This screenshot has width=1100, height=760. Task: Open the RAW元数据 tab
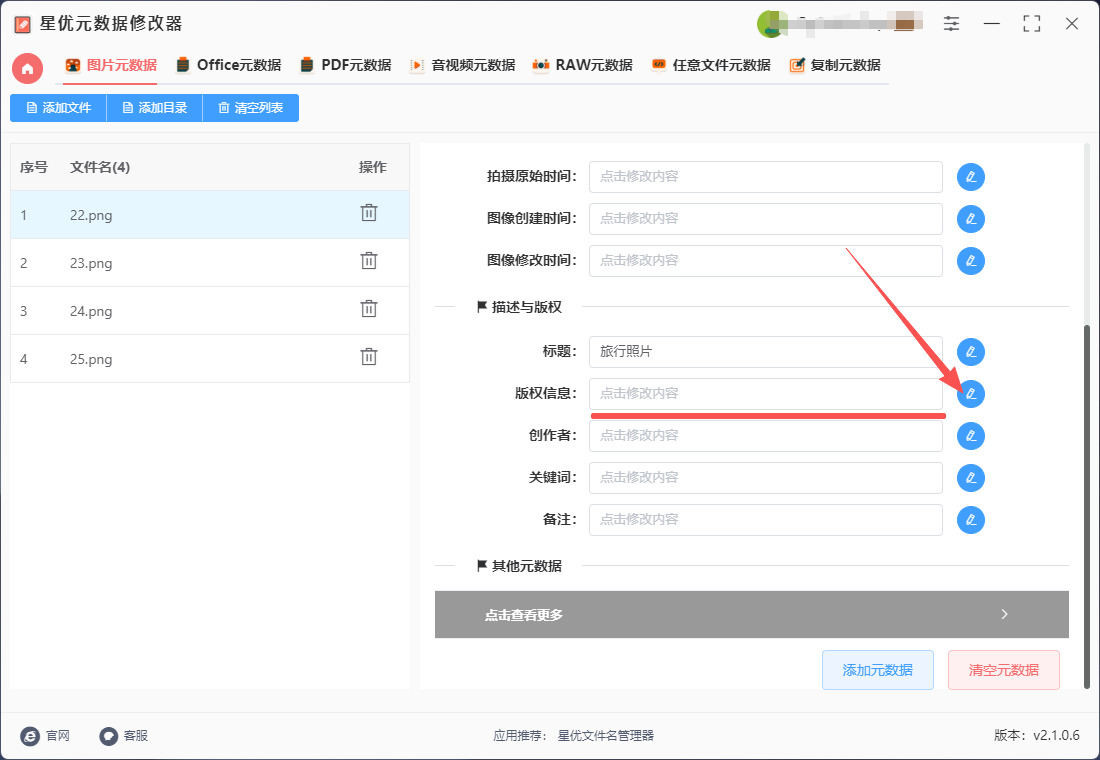click(582, 65)
